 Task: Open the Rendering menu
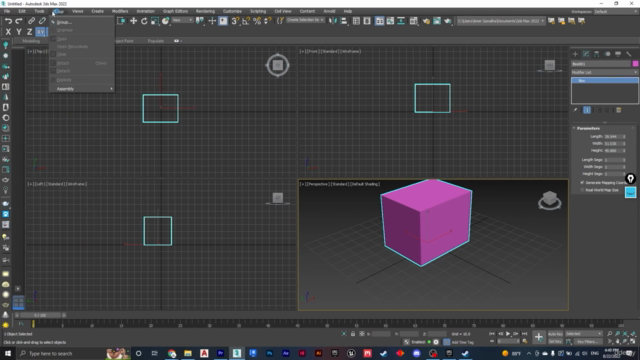[x=205, y=11]
